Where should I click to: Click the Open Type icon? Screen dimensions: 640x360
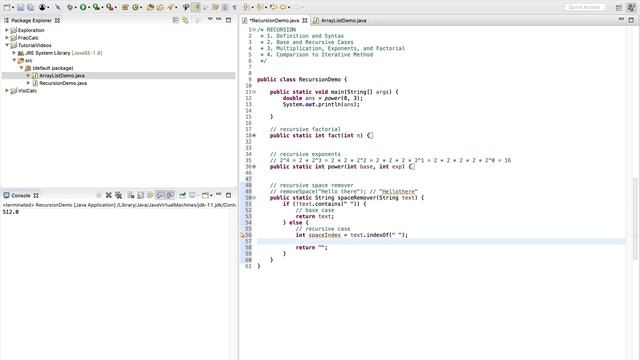150,7
